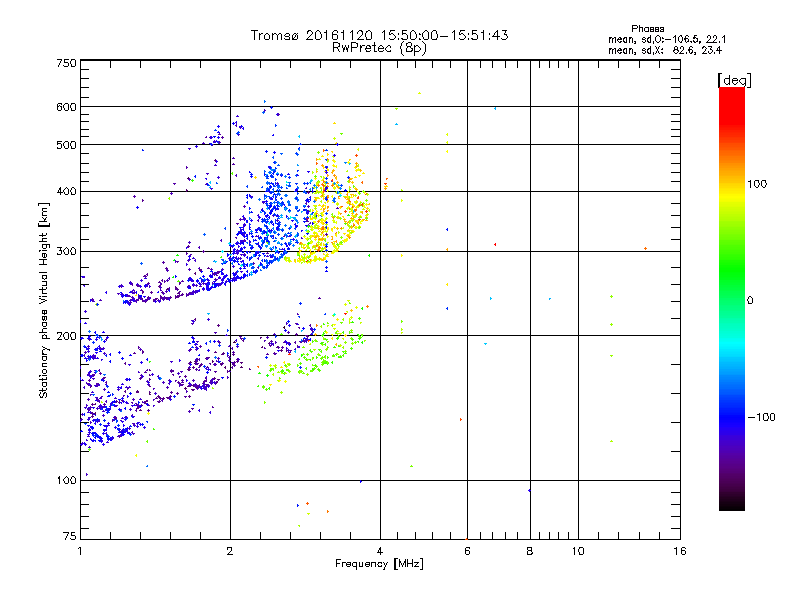
Task: Click the 'Frequency [MHz]' axis title
Action: [x=379, y=564]
